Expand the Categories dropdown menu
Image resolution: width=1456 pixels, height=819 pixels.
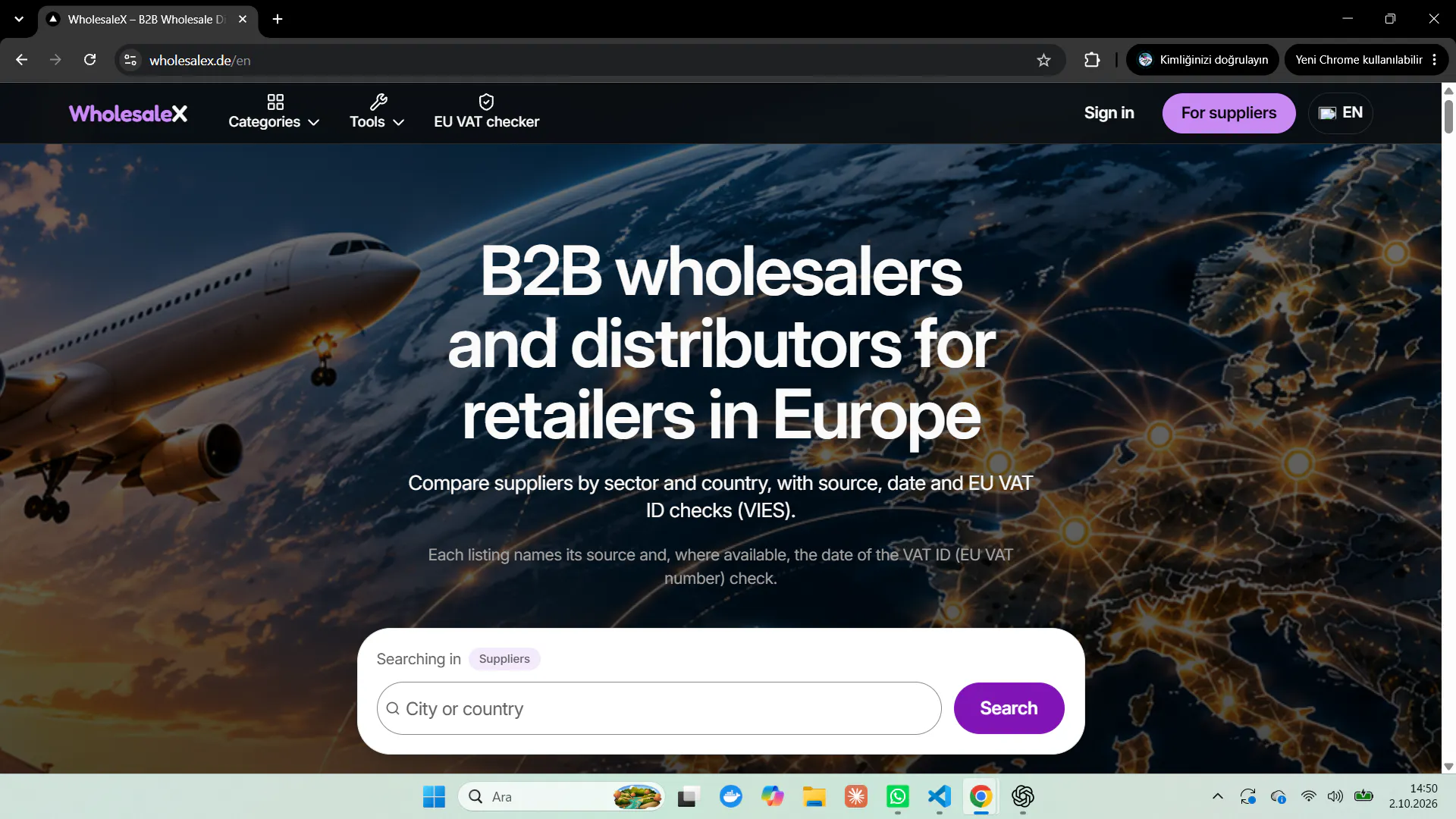[x=274, y=111]
